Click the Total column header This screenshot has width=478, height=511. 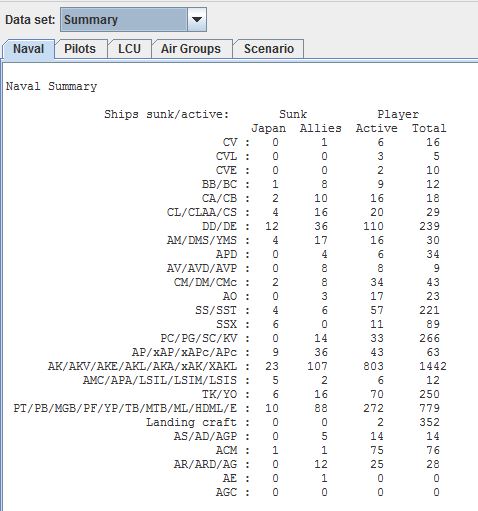(x=429, y=128)
